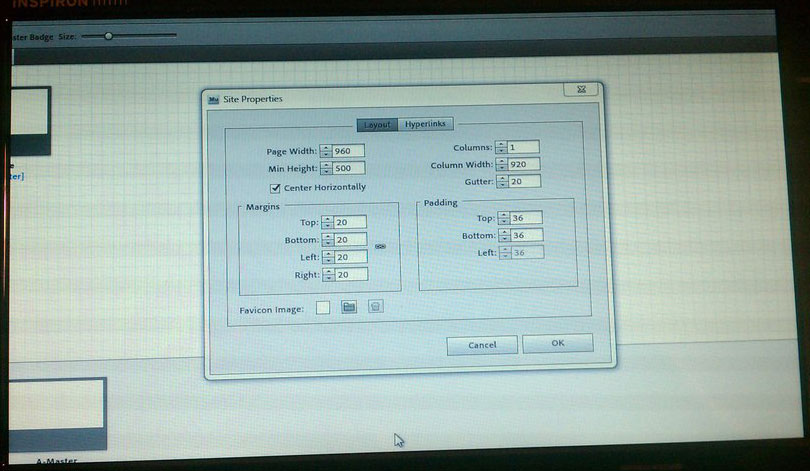Click the Gutter value field
Screen dimensions: 810x471
[525, 181]
